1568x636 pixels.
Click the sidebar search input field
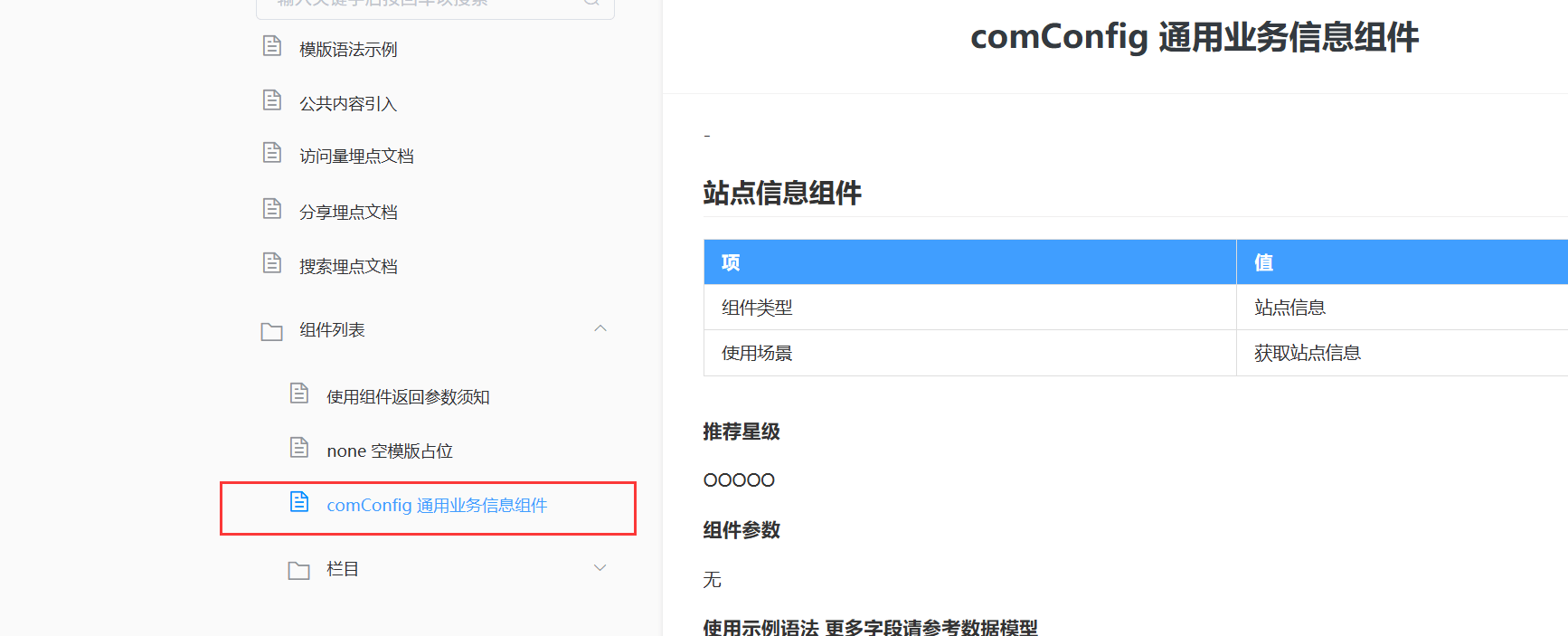click(425, 5)
